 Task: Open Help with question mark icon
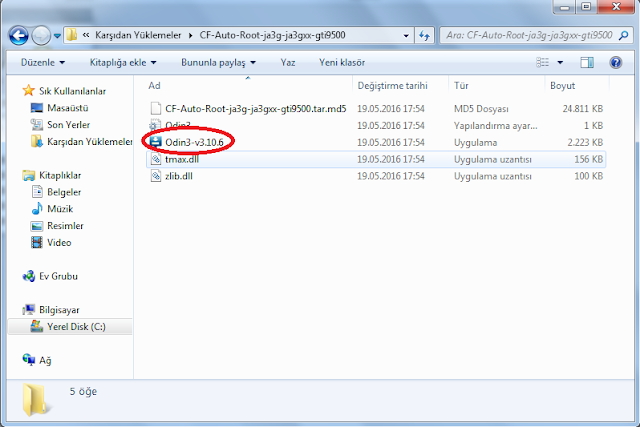coord(616,62)
